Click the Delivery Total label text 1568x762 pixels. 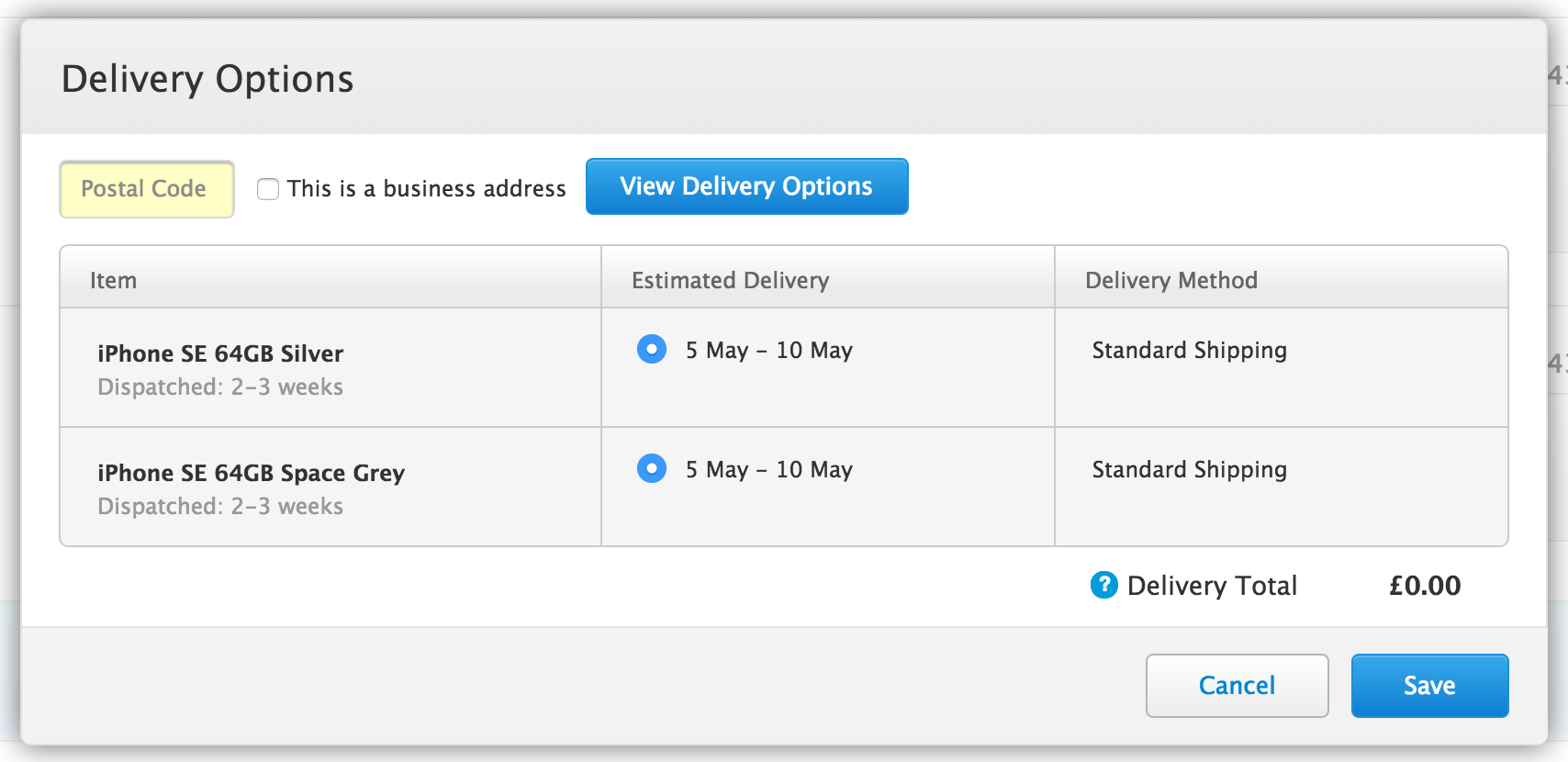point(1212,586)
